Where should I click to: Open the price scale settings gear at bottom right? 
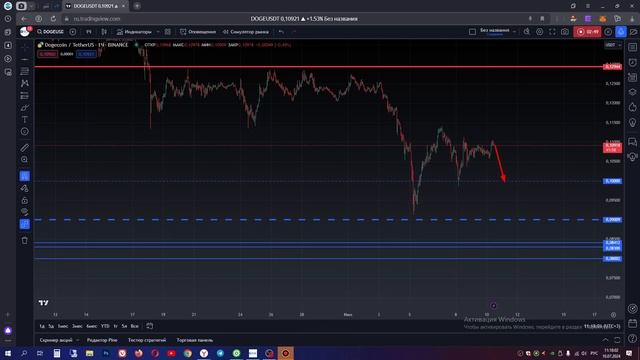click(613, 315)
